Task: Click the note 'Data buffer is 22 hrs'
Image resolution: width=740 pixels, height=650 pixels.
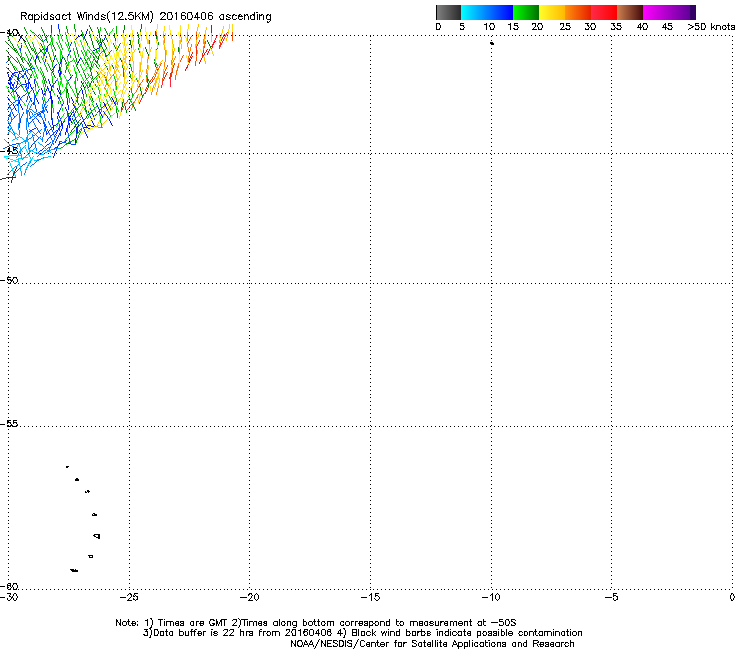Action: (202, 633)
